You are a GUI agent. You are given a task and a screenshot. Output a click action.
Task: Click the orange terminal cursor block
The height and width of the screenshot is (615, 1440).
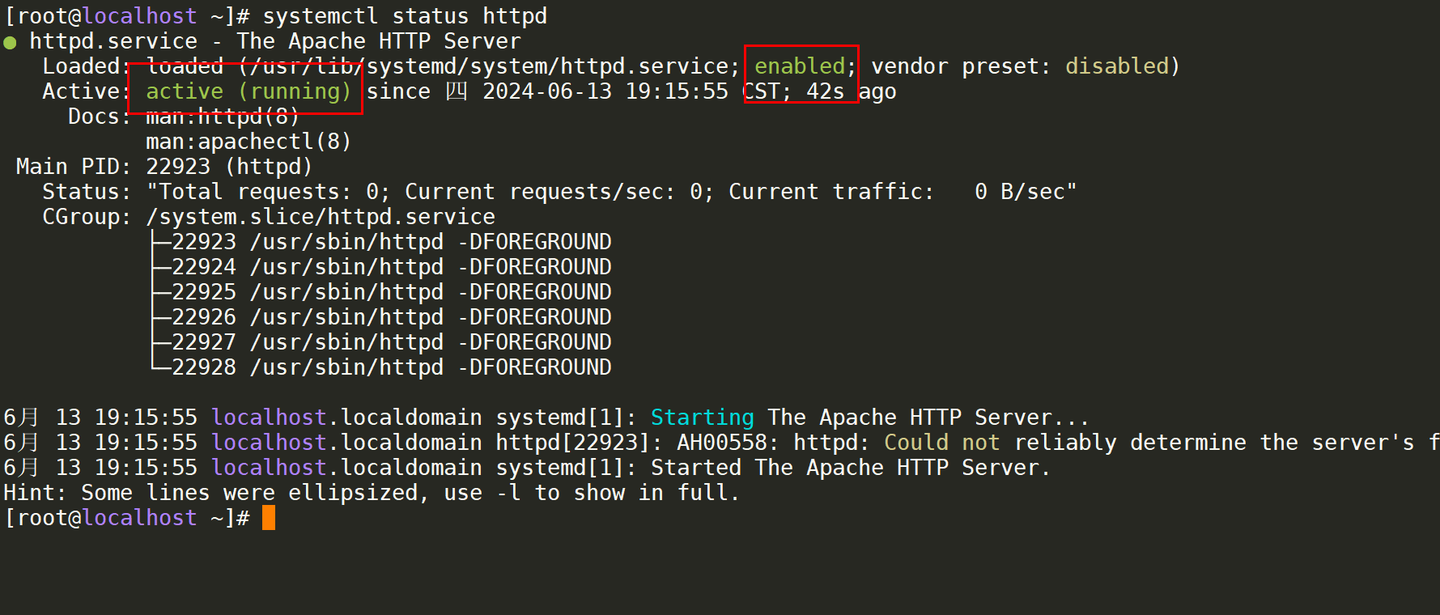(268, 518)
